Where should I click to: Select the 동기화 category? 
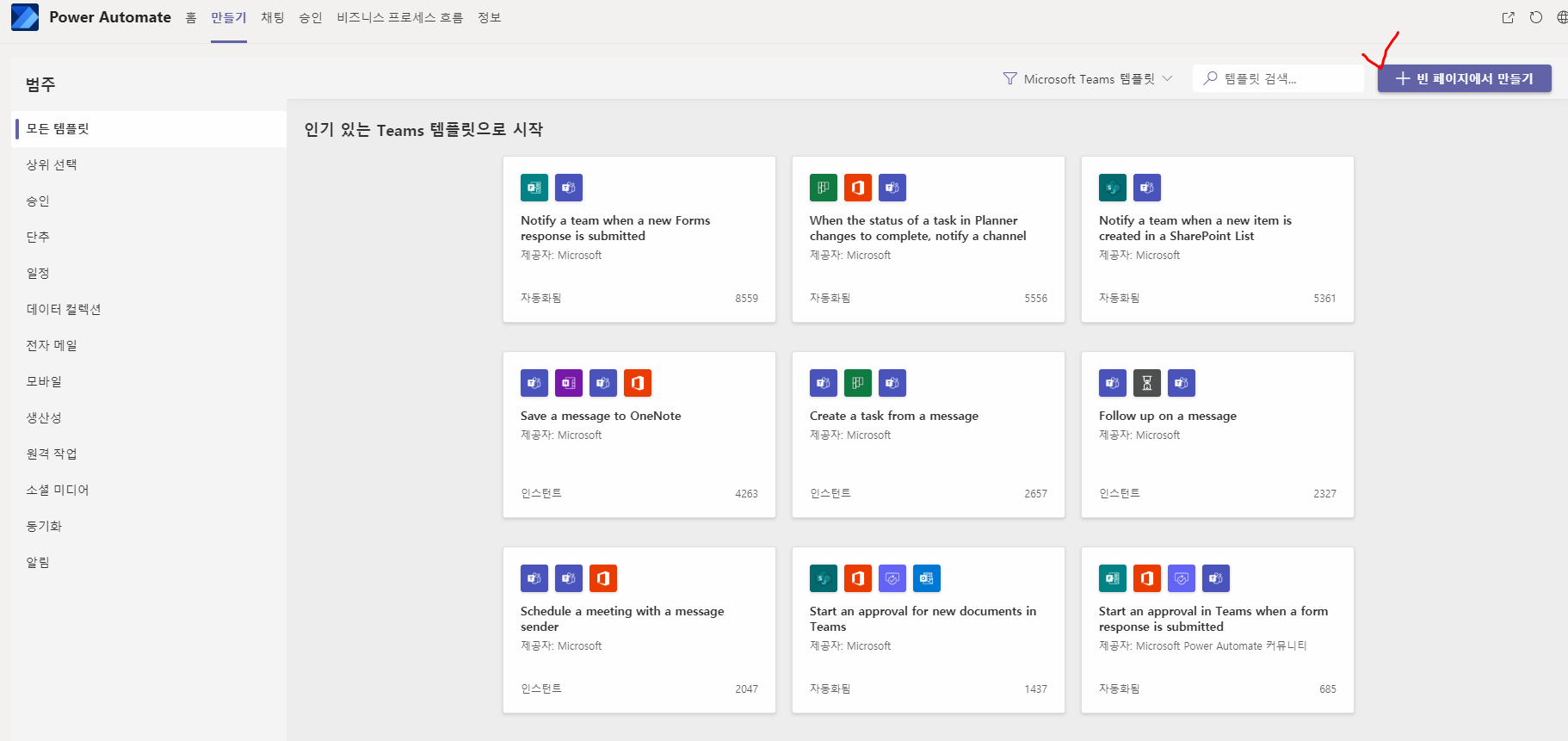151,527
